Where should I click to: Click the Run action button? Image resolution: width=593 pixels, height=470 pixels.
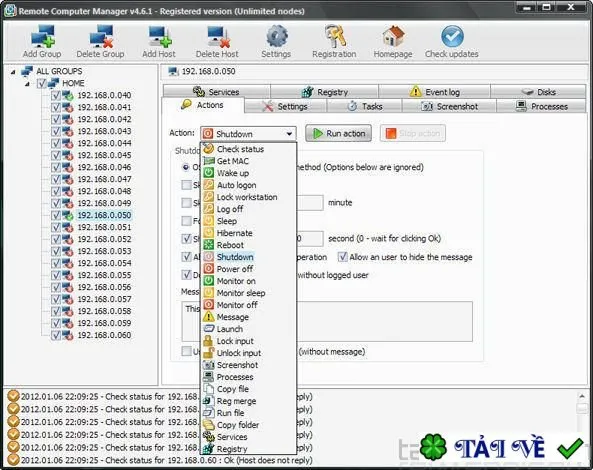338,133
